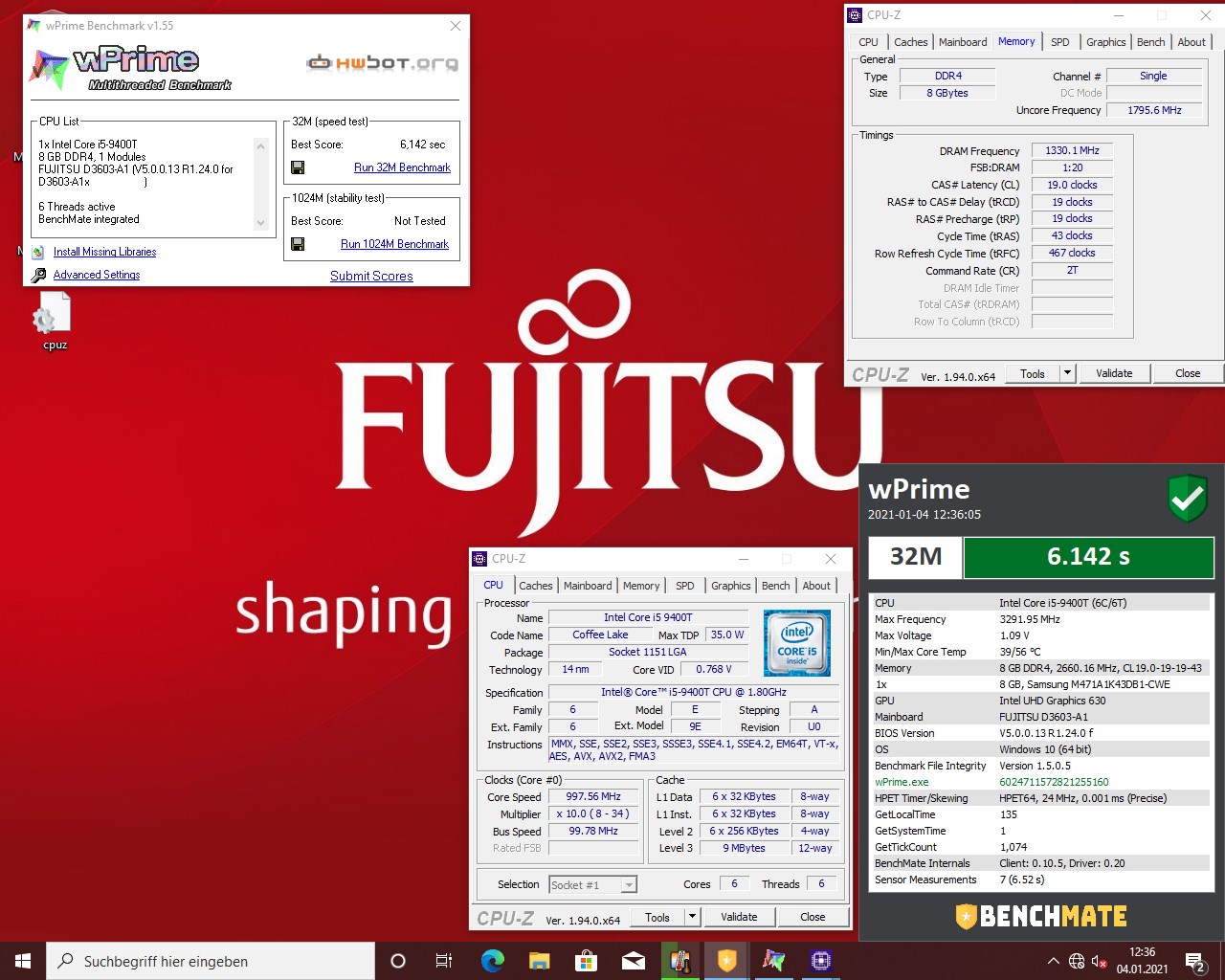The height and width of the screenshot is (980, 1225).
Task: Click the CPU-Z title icon in Memory window
Action: pos(855,14)
